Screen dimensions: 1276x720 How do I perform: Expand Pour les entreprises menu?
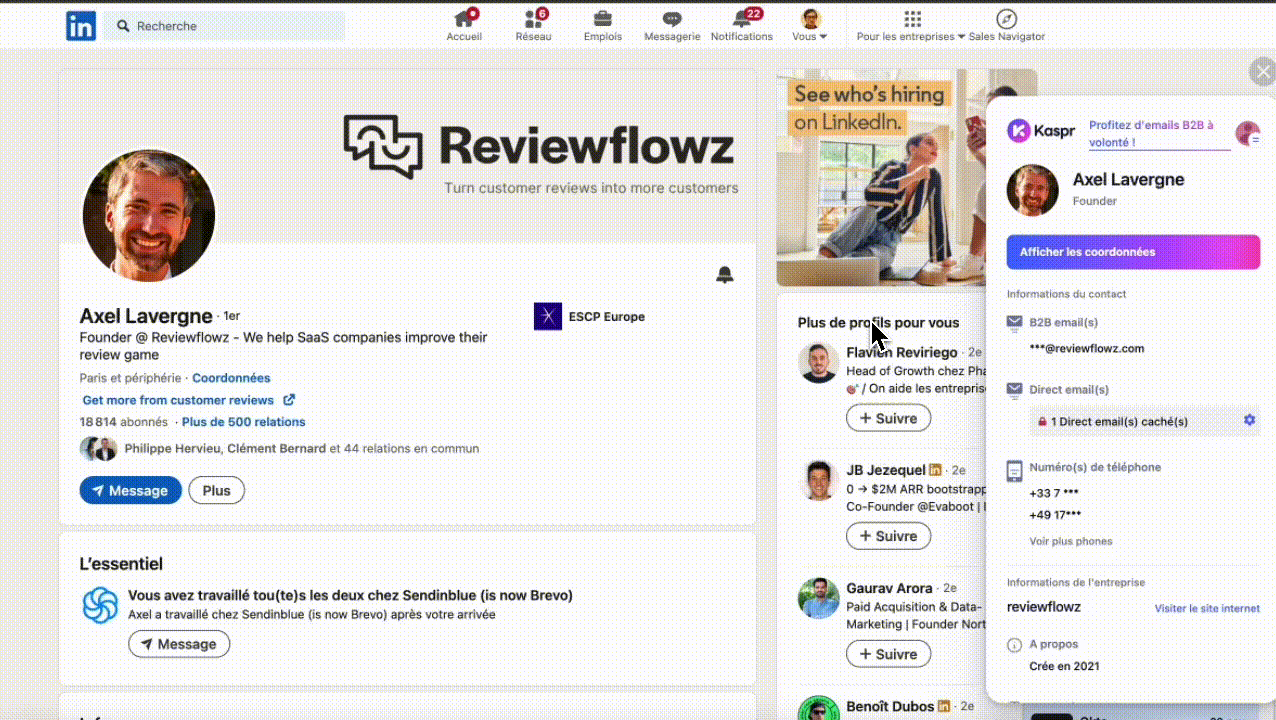click(x=911, y=26)
